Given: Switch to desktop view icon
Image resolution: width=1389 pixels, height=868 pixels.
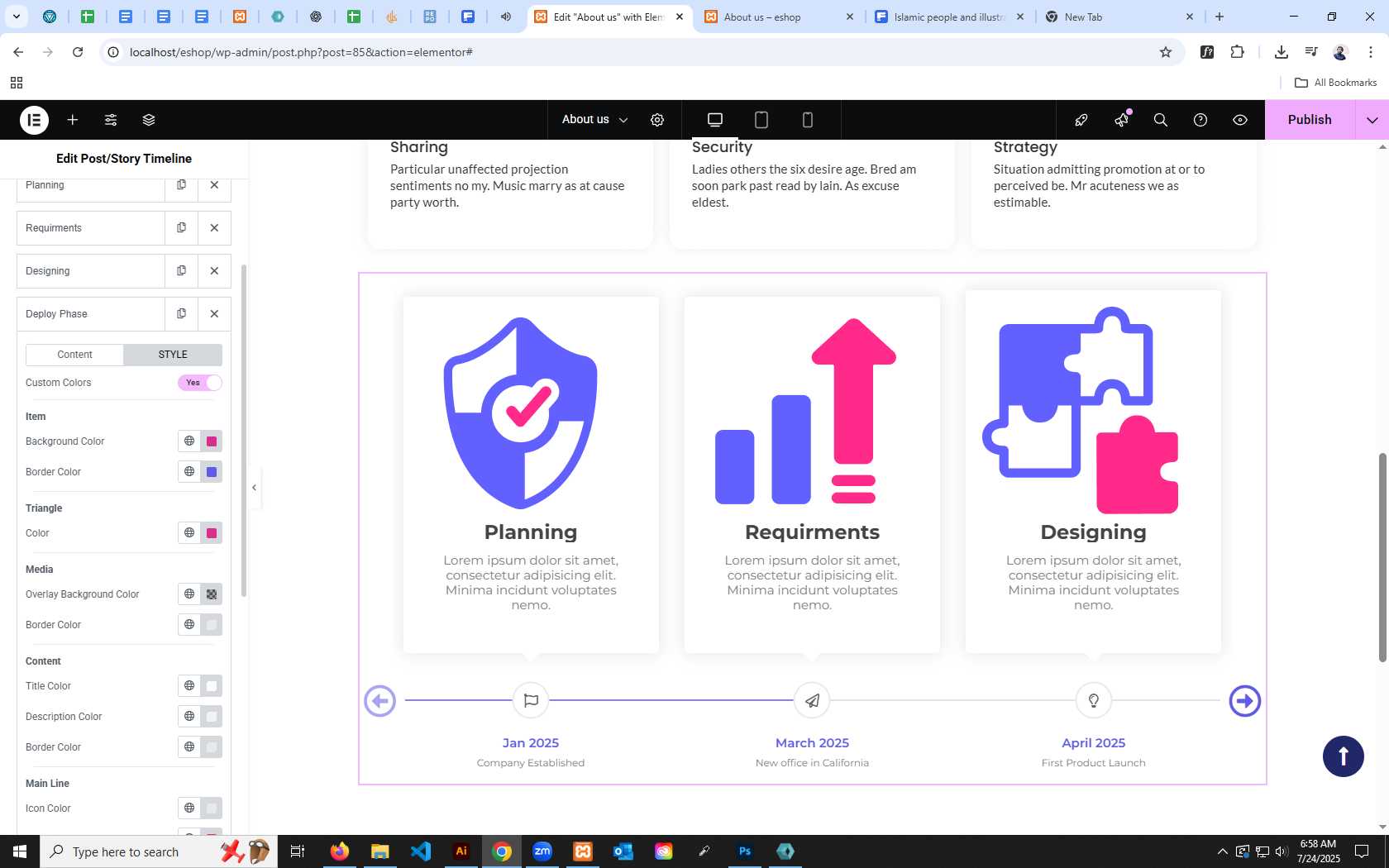Looking at the screenshot, I should [715, 120].
